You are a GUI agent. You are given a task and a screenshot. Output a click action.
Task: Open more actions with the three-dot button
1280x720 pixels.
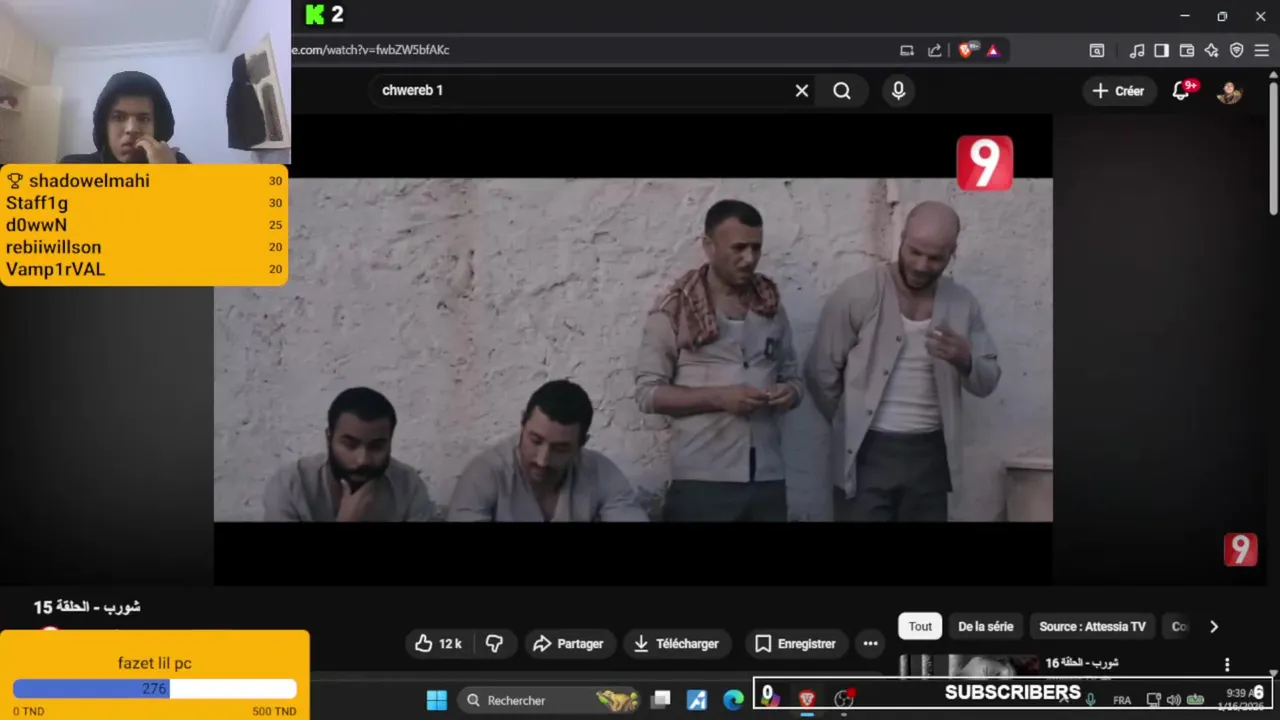[x=870, y=644]
